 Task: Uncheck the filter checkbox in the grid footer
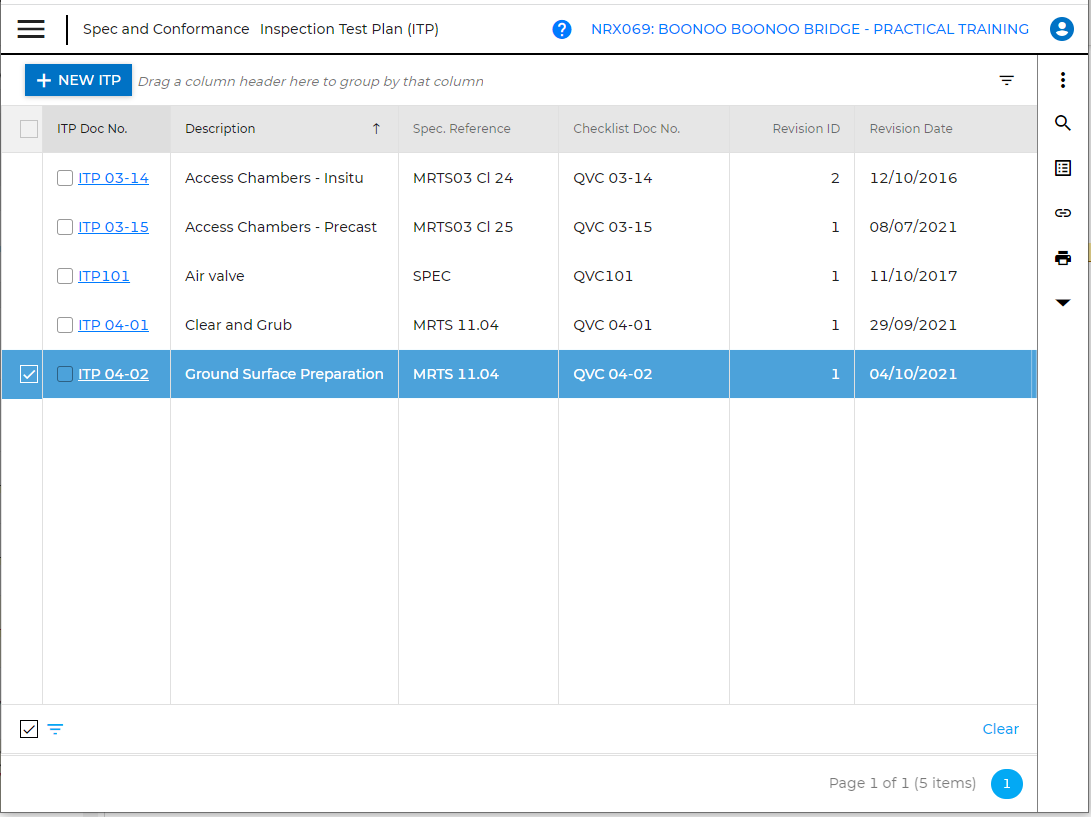tap(29, 729)
